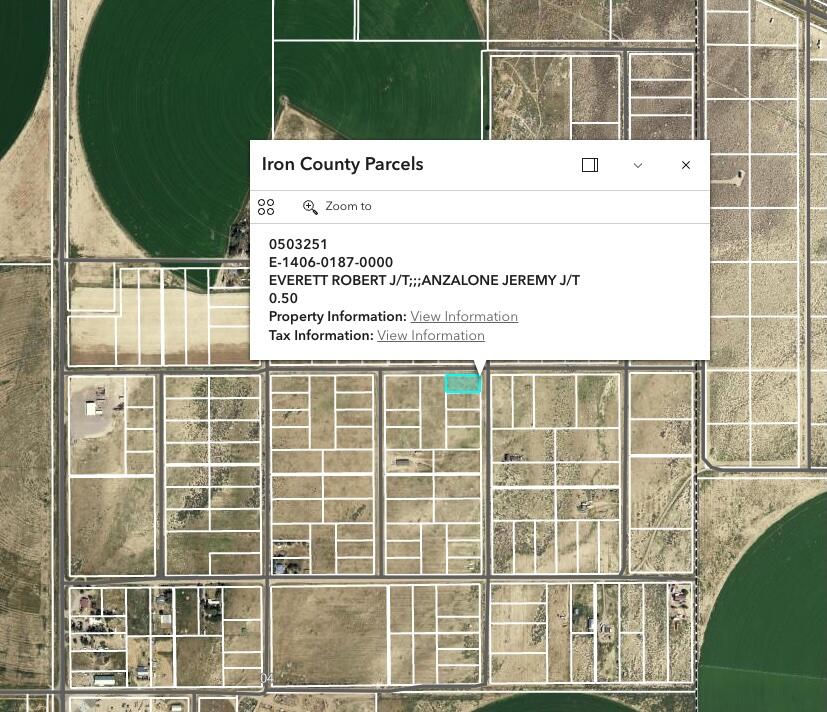Viewport: 827px width, 712px height.
Task: Click the highlighted cyan parcel on map
Action: click(463, 383)
